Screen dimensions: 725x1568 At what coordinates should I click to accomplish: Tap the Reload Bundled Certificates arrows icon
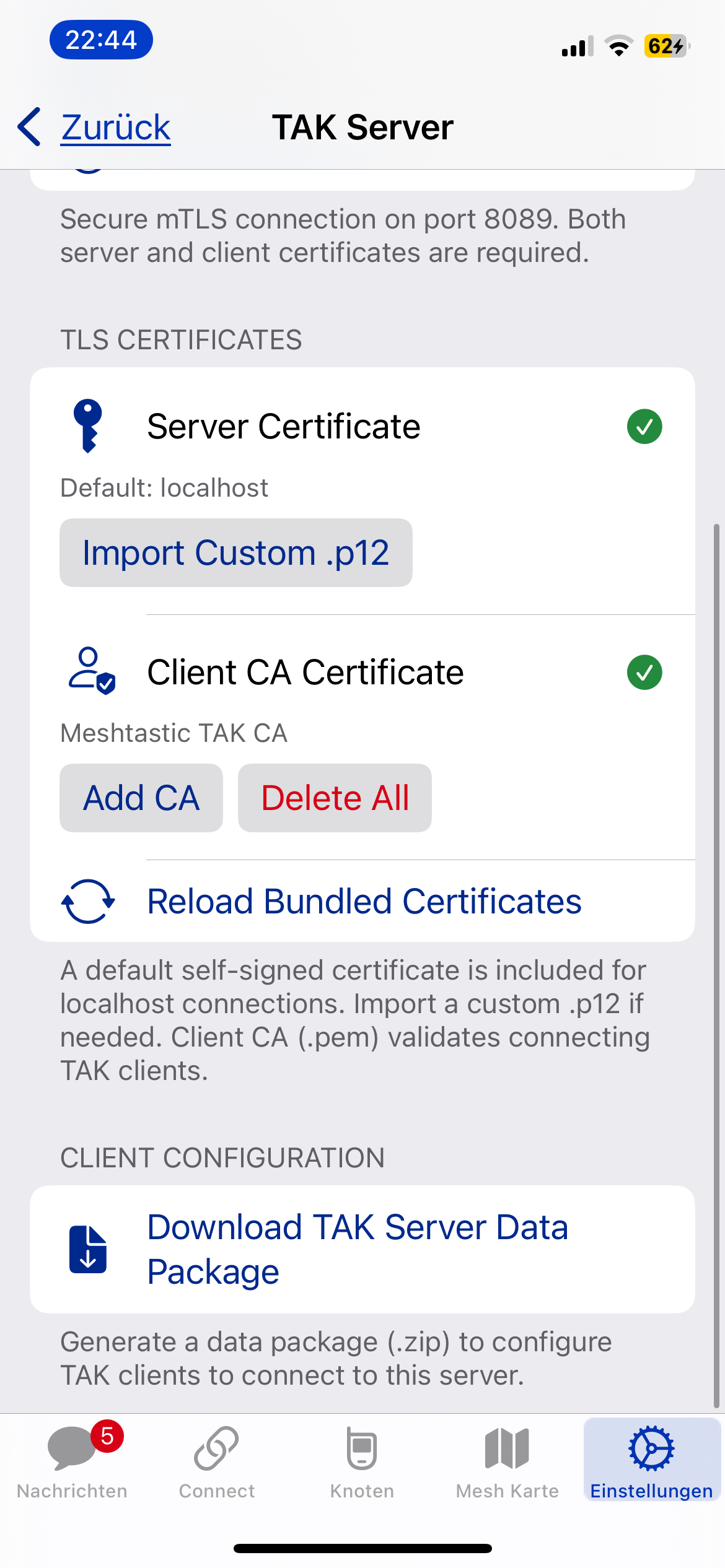pos(88,901)
